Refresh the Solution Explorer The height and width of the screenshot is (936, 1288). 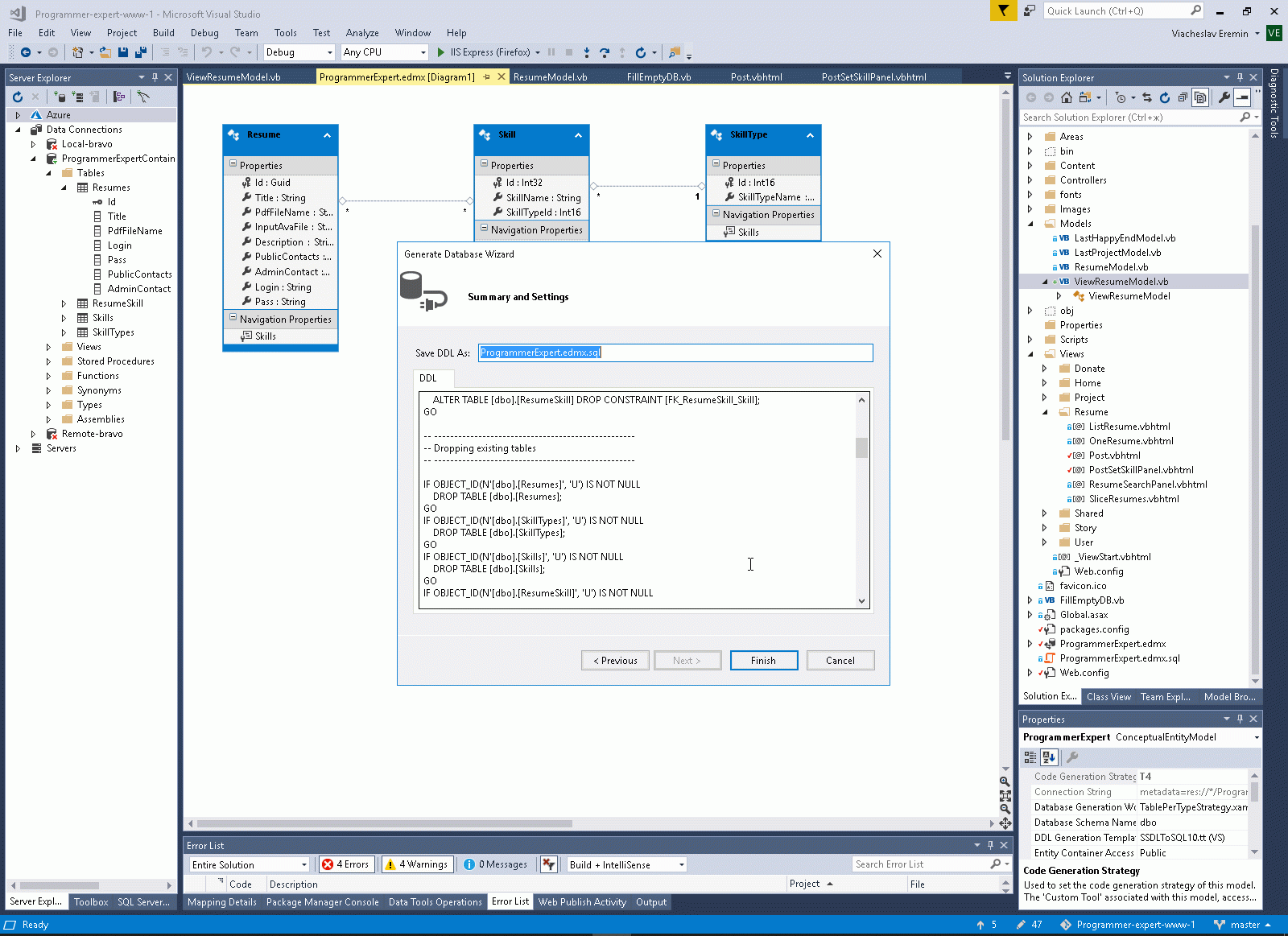[x=1165, y=97]
